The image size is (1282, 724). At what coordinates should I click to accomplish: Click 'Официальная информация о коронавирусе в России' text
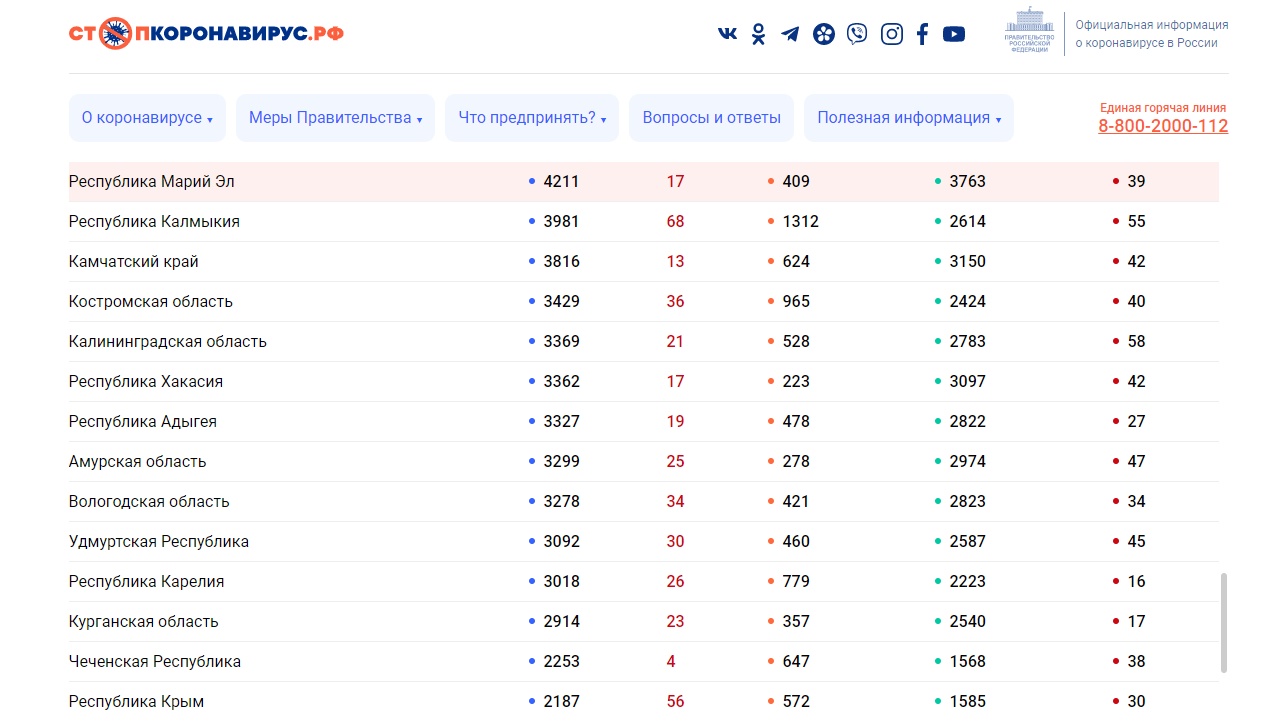[x=1151, y=34]
